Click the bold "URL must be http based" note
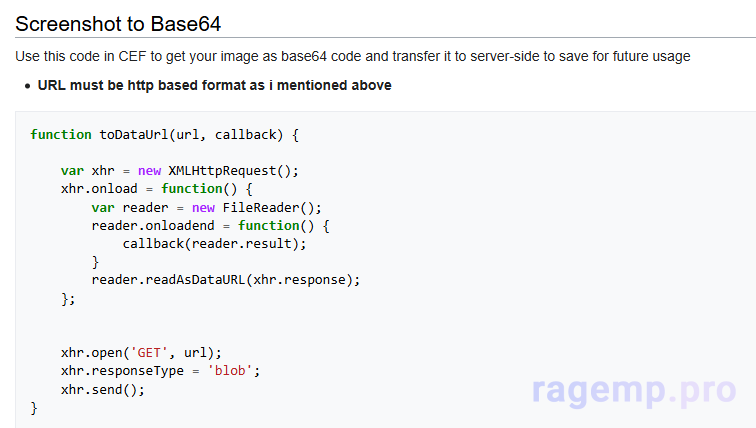The image size is (756, 428). pos(214,85)
